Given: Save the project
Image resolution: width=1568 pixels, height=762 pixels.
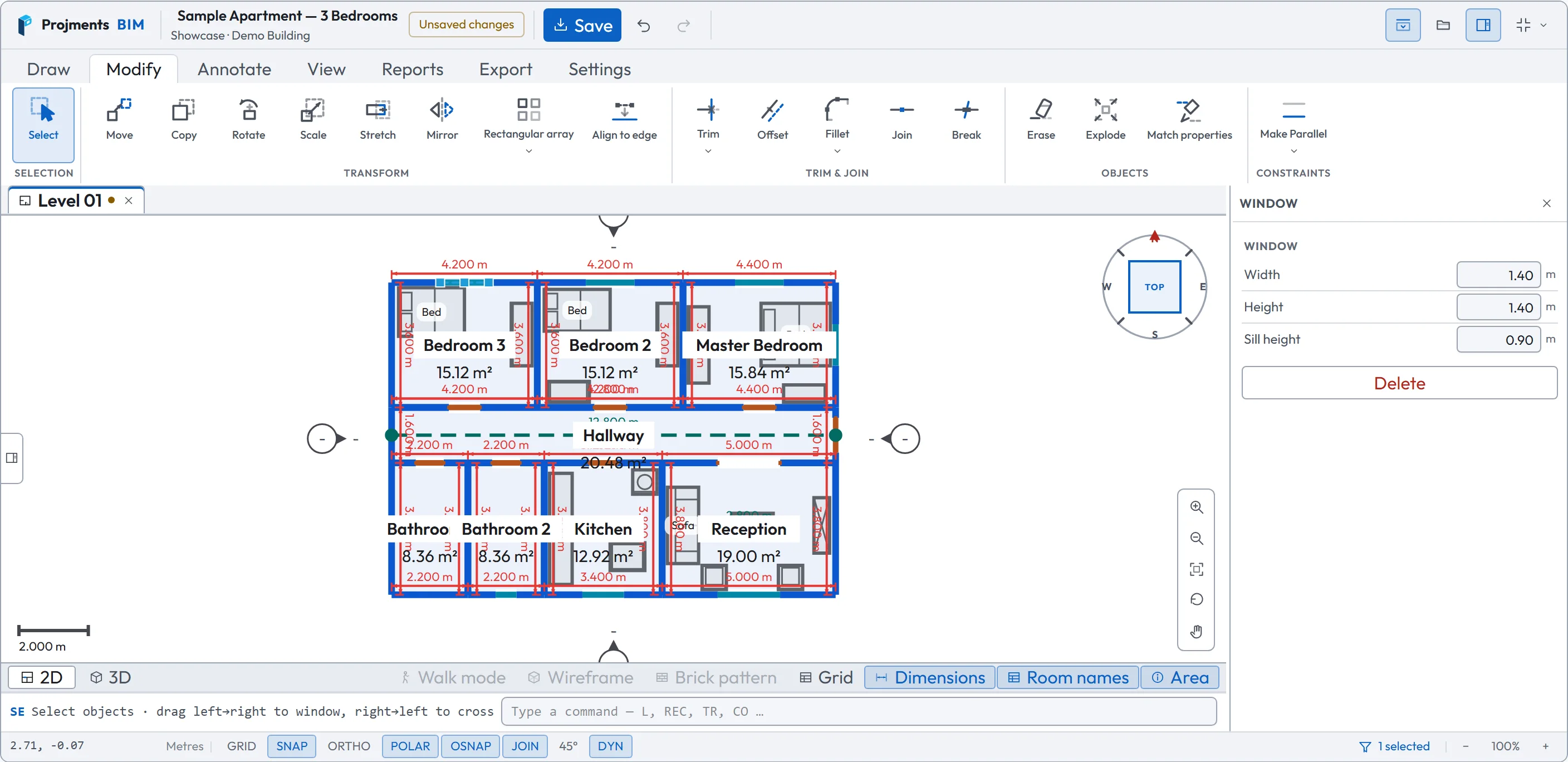Looking at the screenshot, I should (582, 26).
